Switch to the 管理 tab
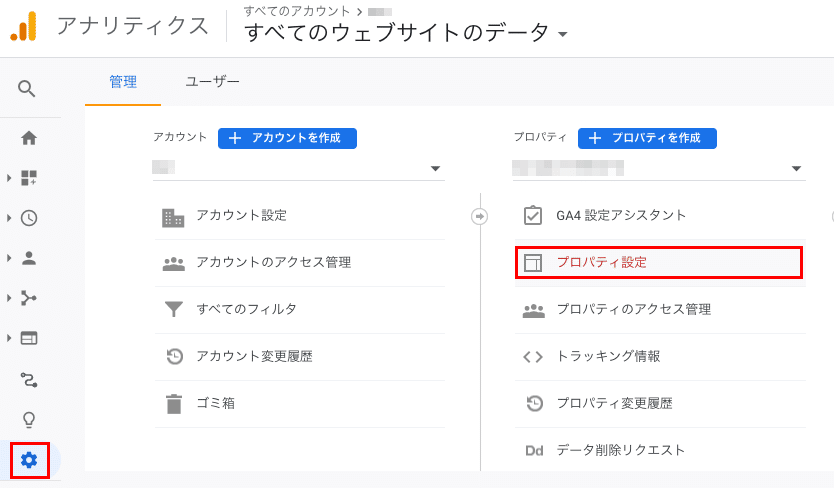The height and width of the screenshot is (488, 834). pos(123,82)
